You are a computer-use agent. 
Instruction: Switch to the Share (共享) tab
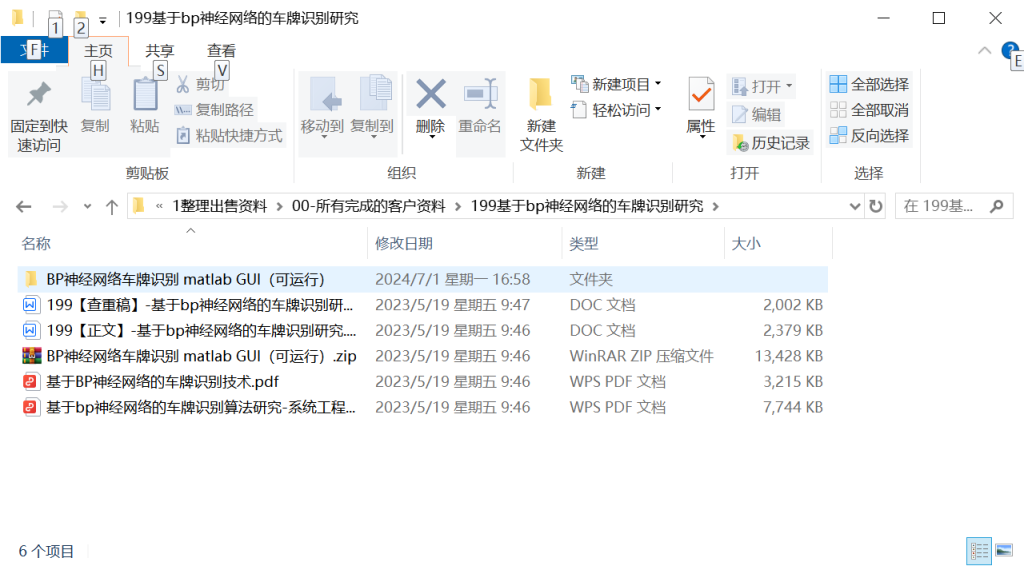159,50
